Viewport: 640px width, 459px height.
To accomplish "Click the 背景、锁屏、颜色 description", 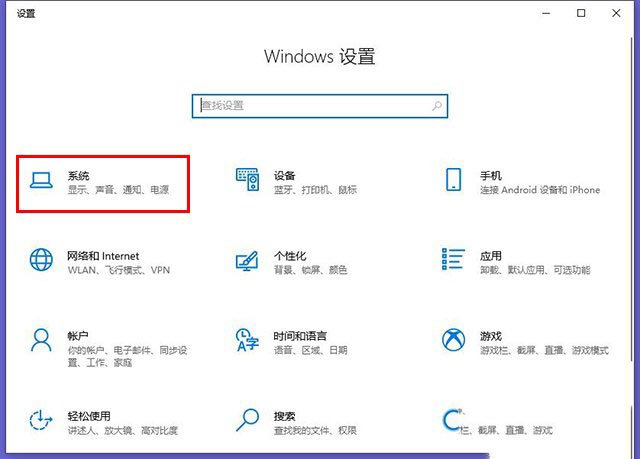I will tap(311, 270).
